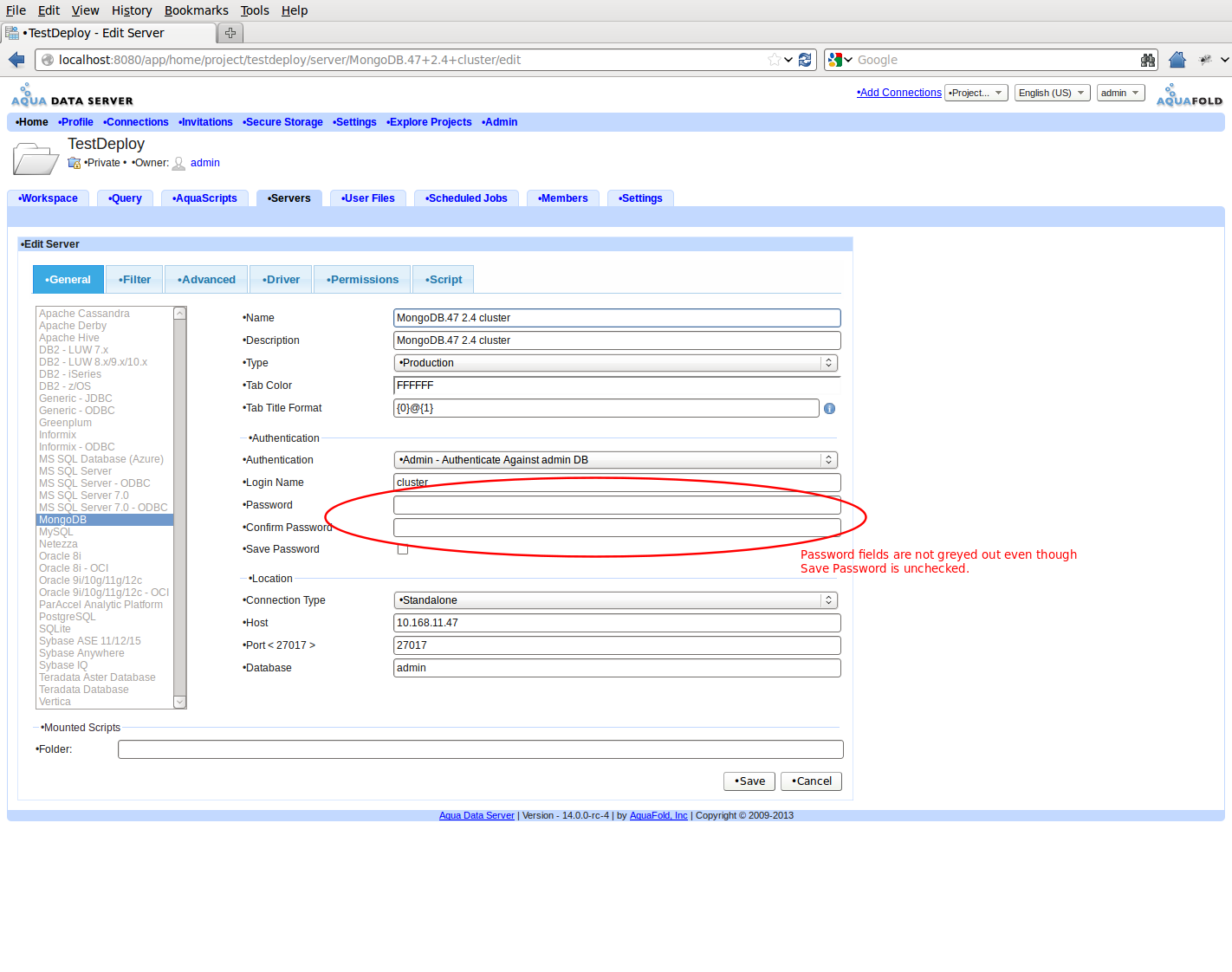Click the site identity globe icon
This screenshot has width=1232, height=972.
(48, 60)
